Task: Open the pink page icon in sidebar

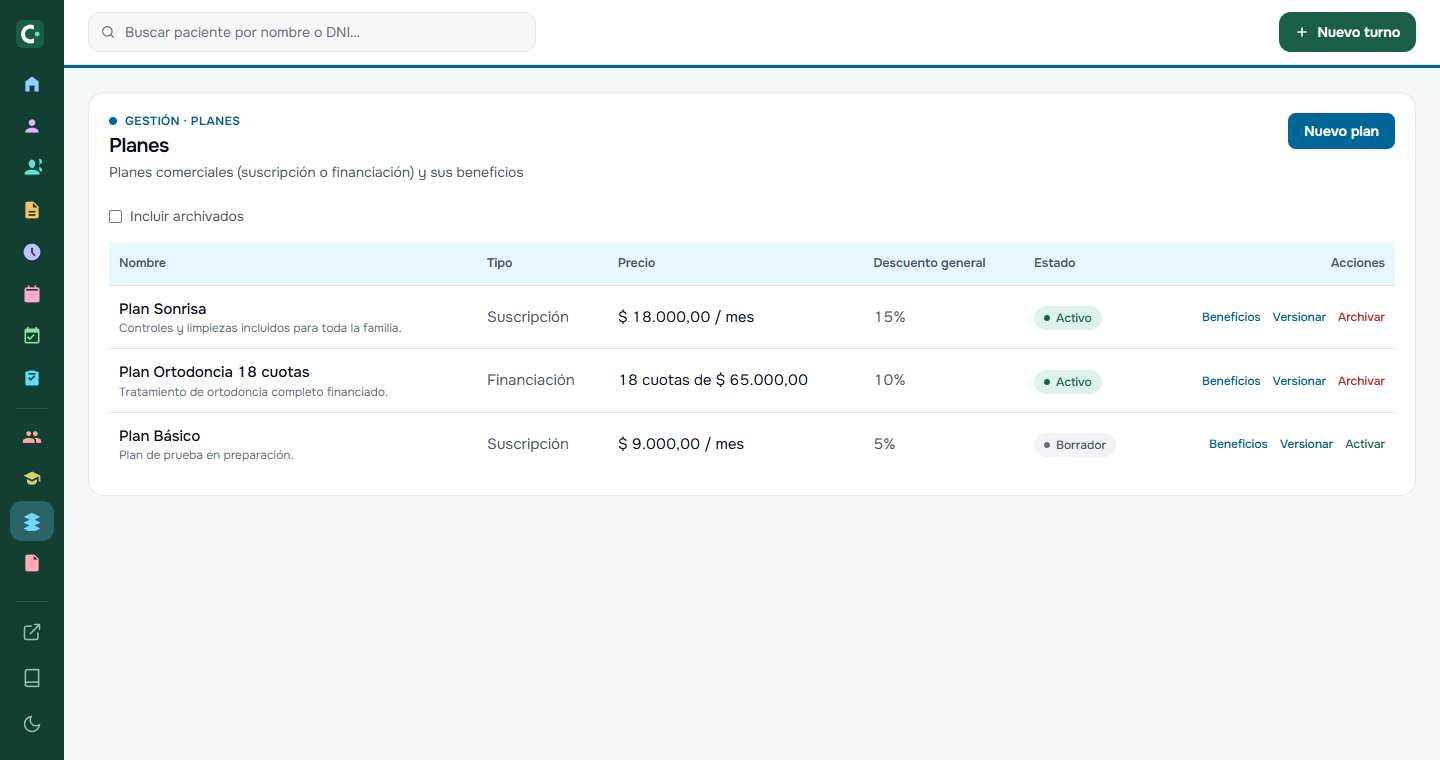Action: point(32,563)
